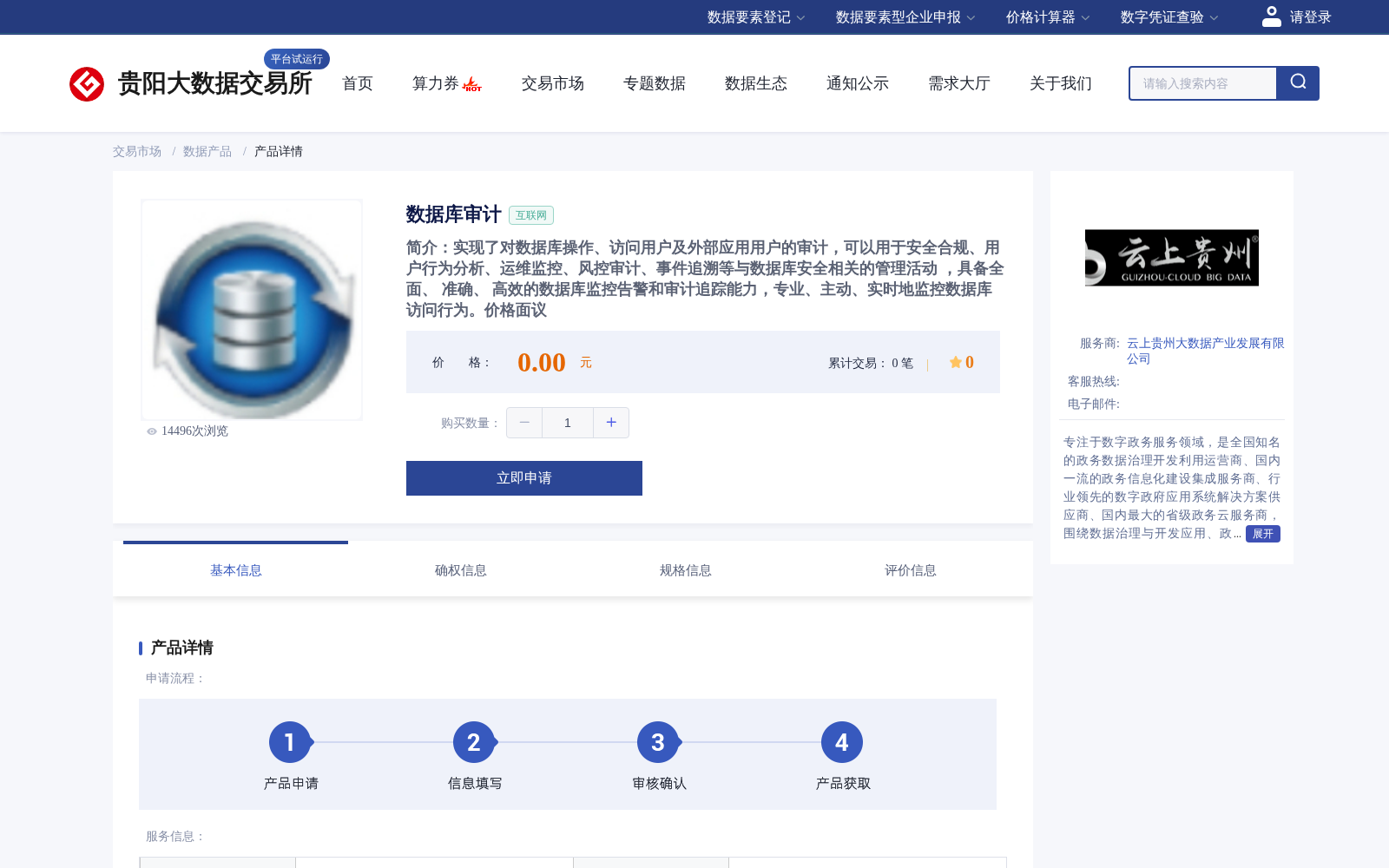
Task: Click the 客服热线 label
Action: [x=1094, y=381]
